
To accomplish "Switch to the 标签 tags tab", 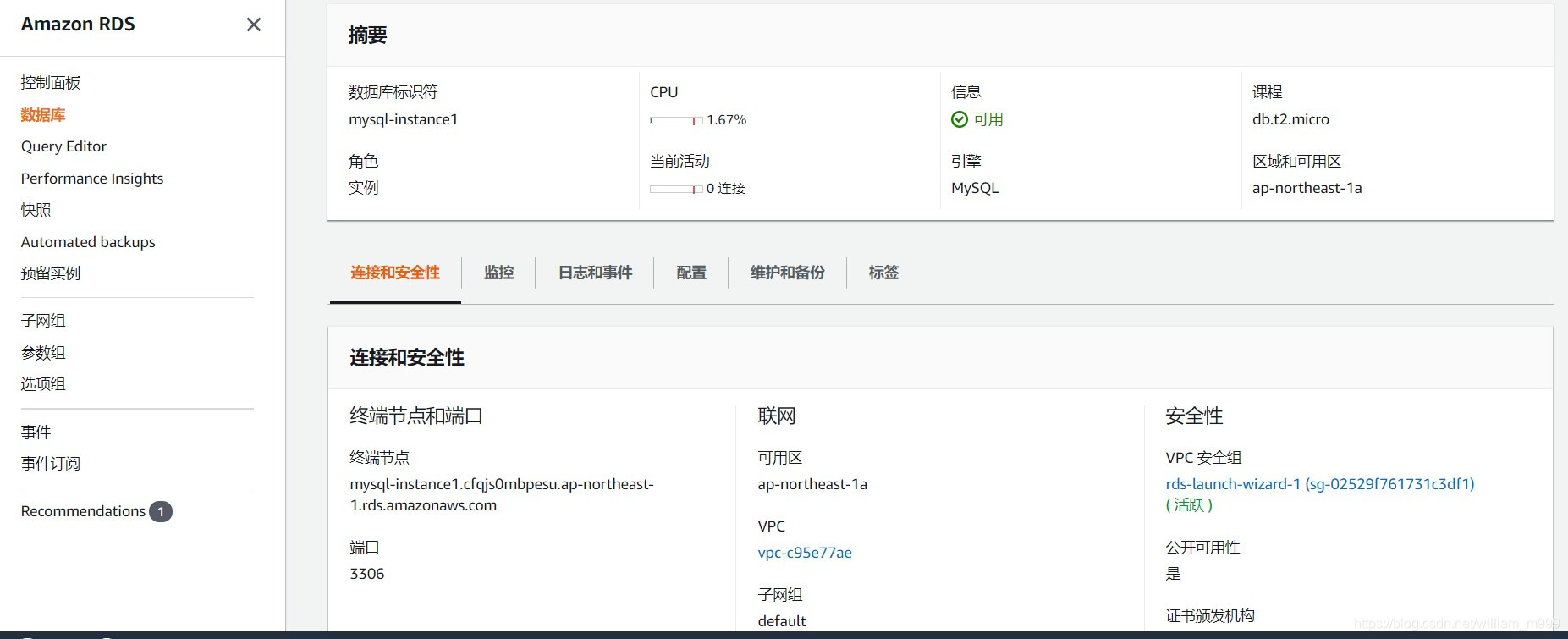I will tap(884, 273).
